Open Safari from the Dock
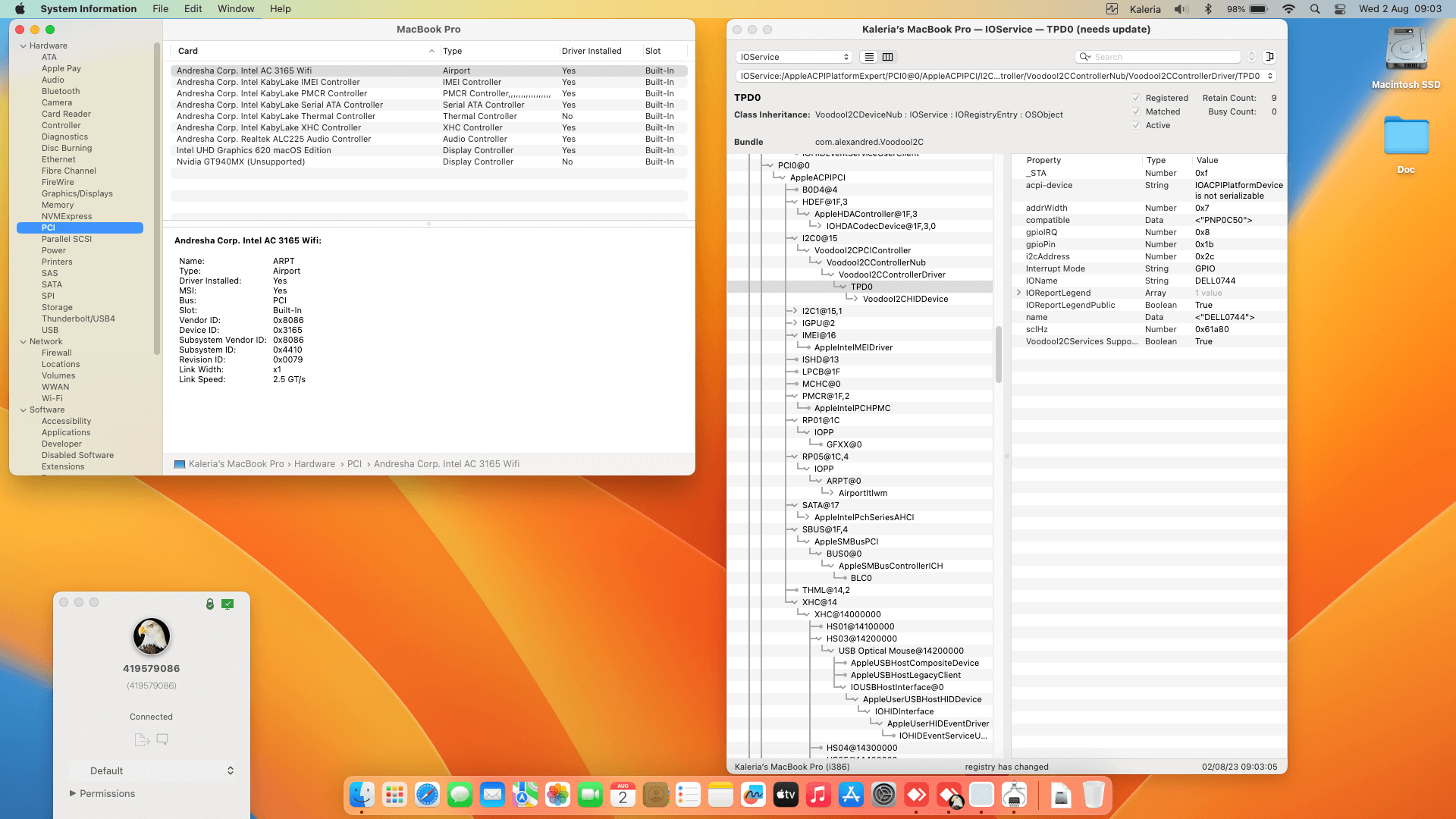1456x819 pixels. (x=427, y=795)
